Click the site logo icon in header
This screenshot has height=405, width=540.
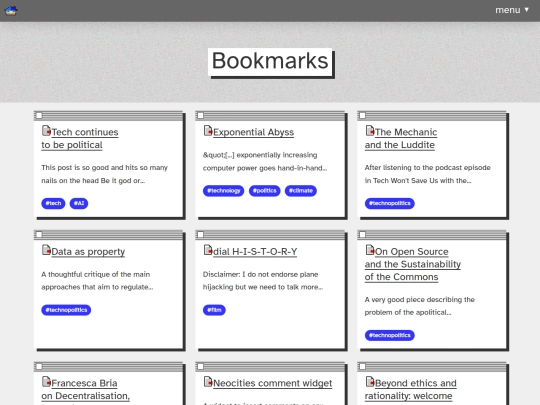pyautogui.click(x=11, y=10)
